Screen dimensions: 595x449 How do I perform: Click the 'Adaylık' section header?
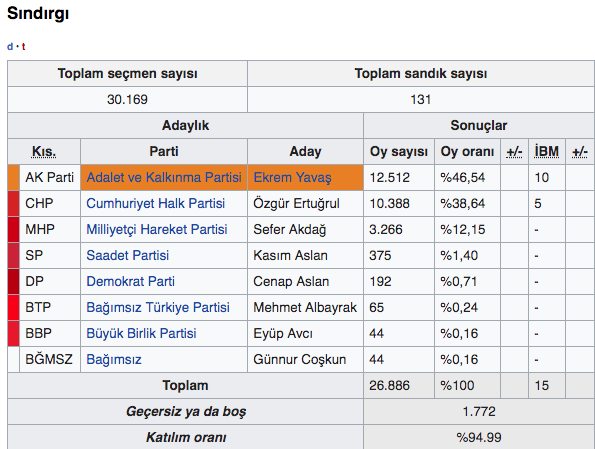pos(185,125)
